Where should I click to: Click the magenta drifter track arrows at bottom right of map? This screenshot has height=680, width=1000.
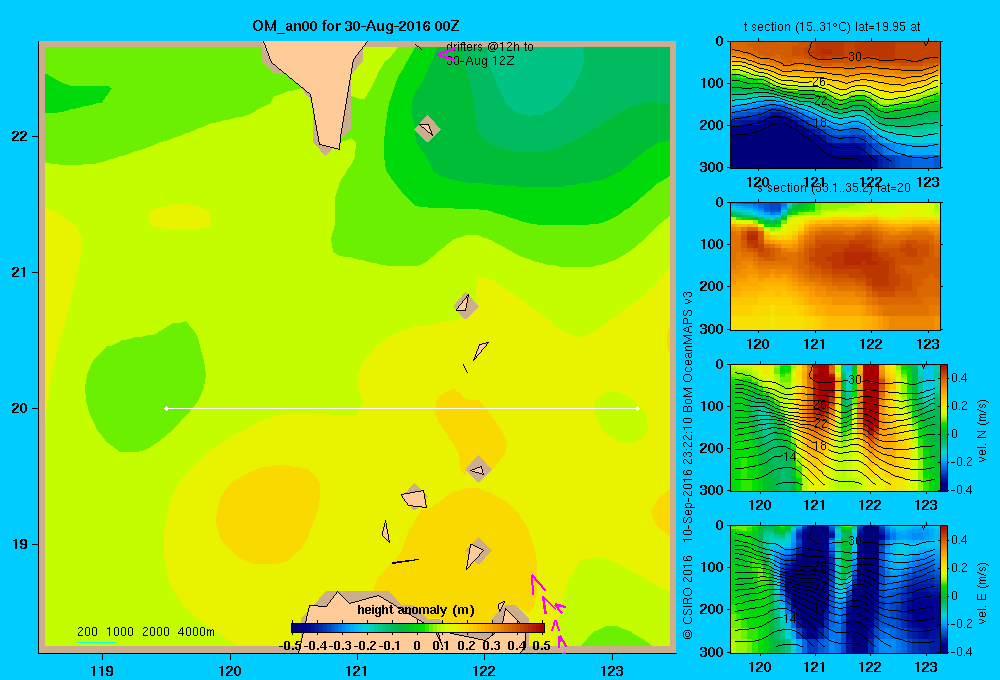click(x=548, y=612)
